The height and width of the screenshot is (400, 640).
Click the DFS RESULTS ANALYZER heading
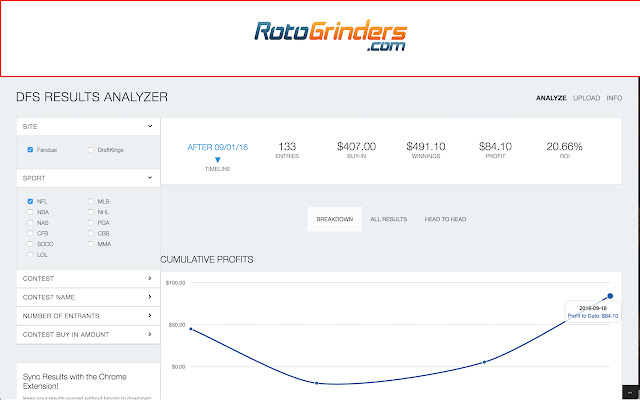coord(92,97)
